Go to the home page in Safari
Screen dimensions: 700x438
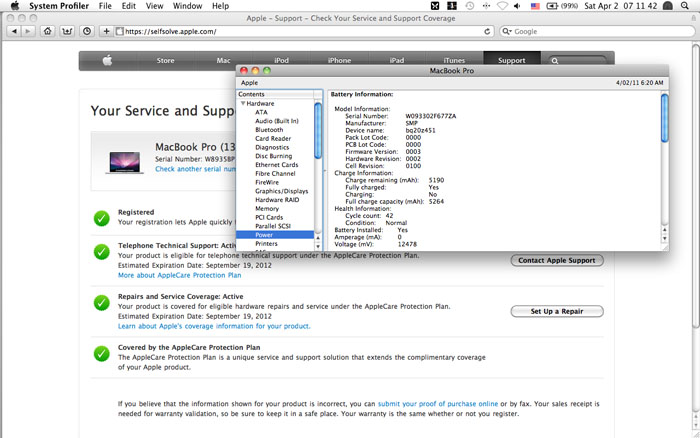pyautogui.click(x=47, y=31)
